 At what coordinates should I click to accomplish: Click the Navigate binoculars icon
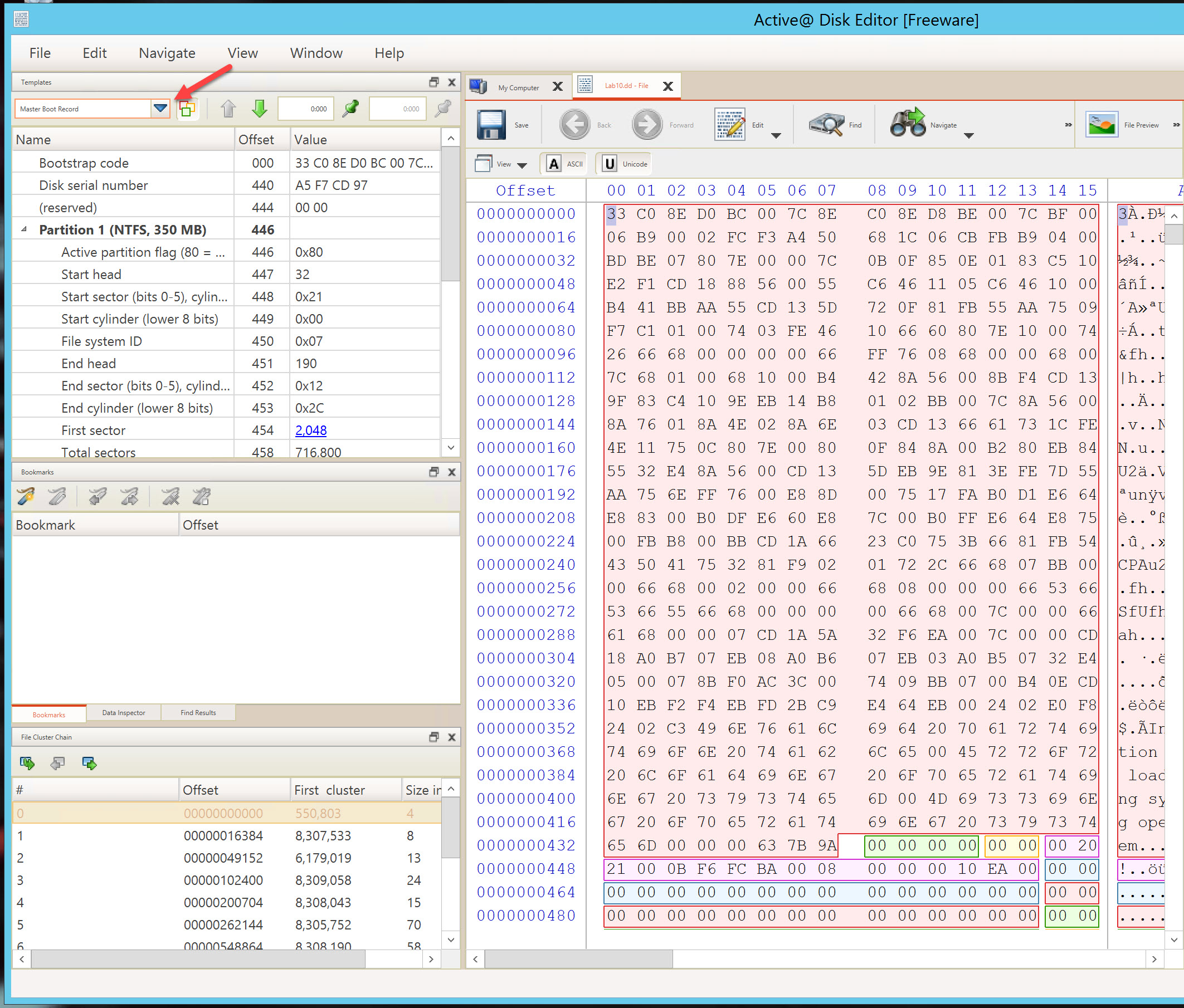(908, 124)
